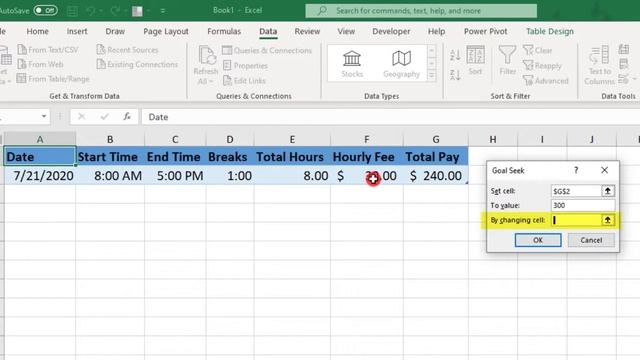640x360 pixels.
Task: Click the $ 240.00 Total Pay cell
Action: tap(436, 176)
